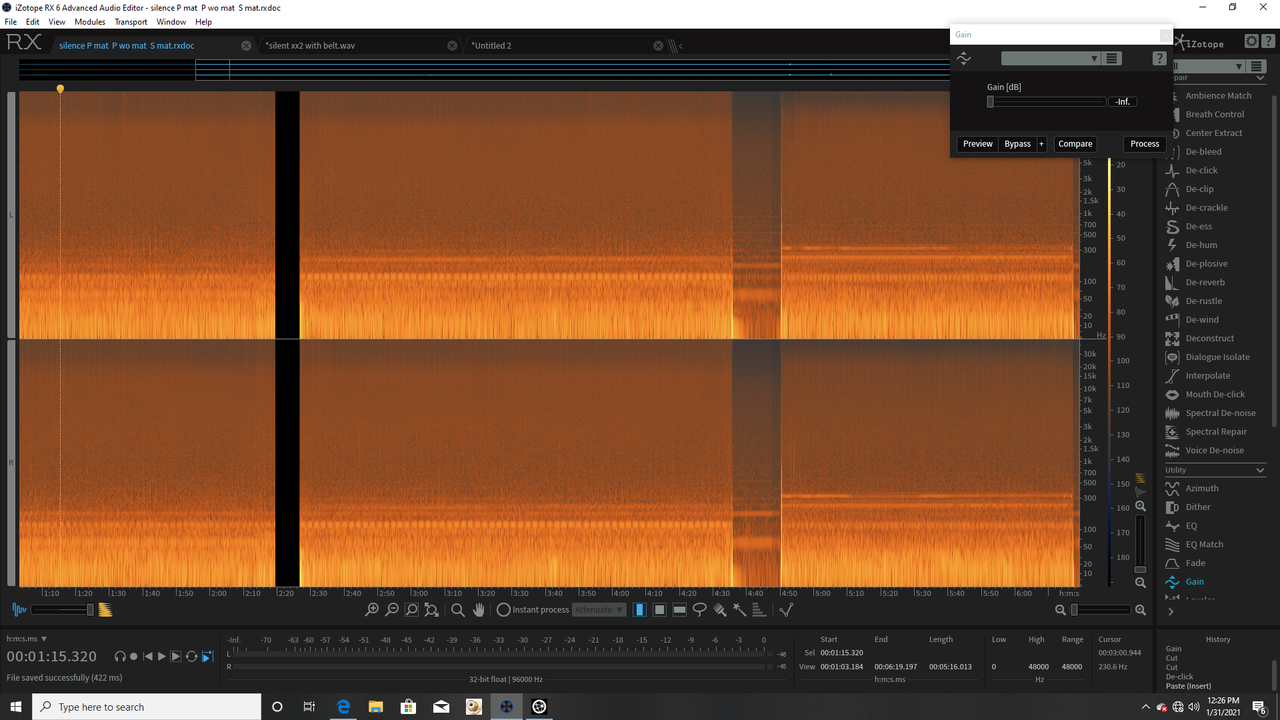1280x720 pixels.
Task: Show spectrogram view icon beside opacity slider
Action: tap(105, 610)
